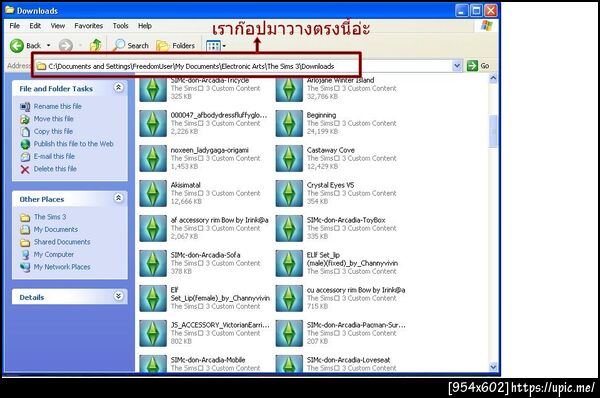Click Publish this file to the Web
Viewport: 600px width, 398px height.
click(x=73, y=144)
